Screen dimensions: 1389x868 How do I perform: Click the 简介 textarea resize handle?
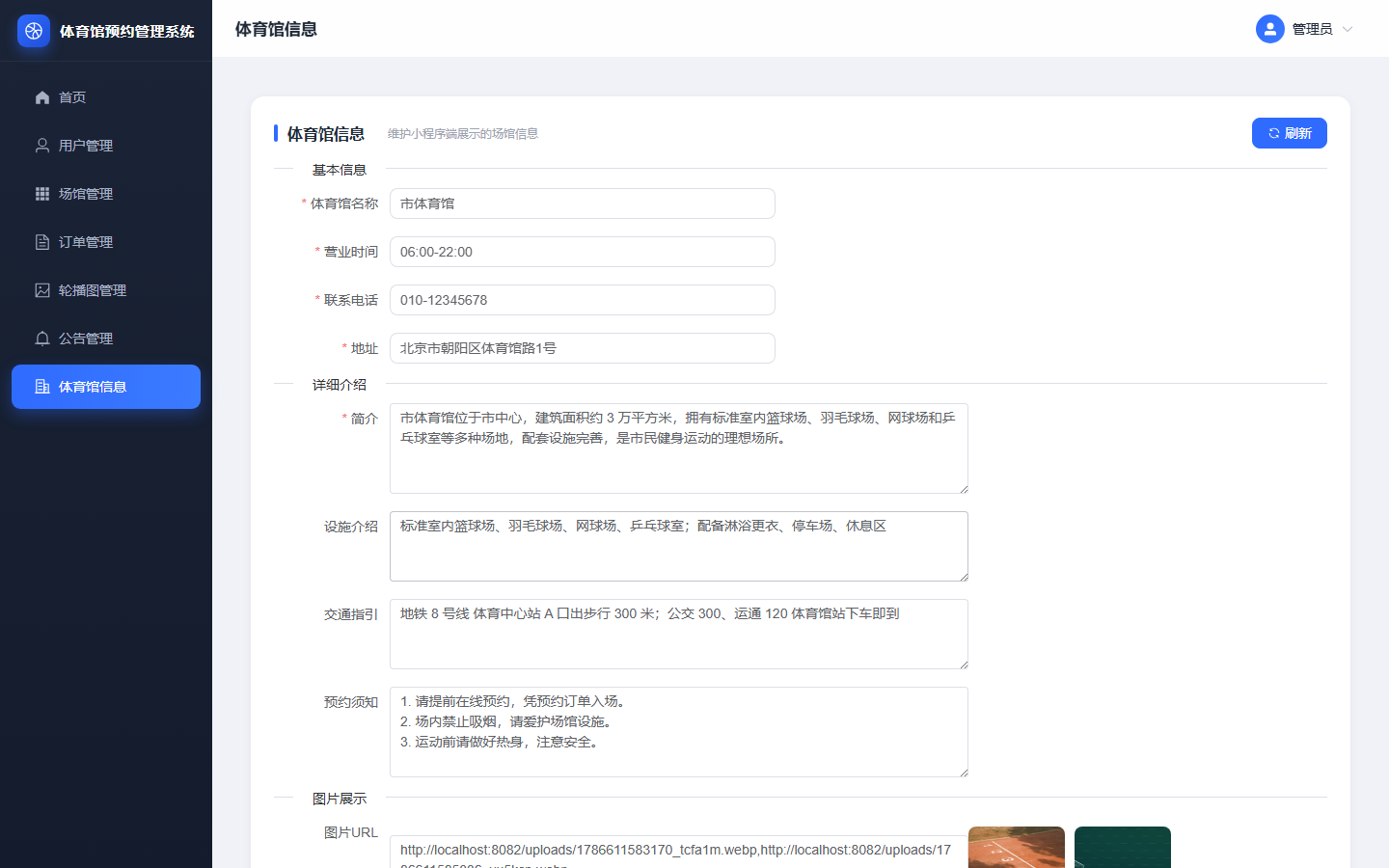pyautogui.click(x=963, y=488)
